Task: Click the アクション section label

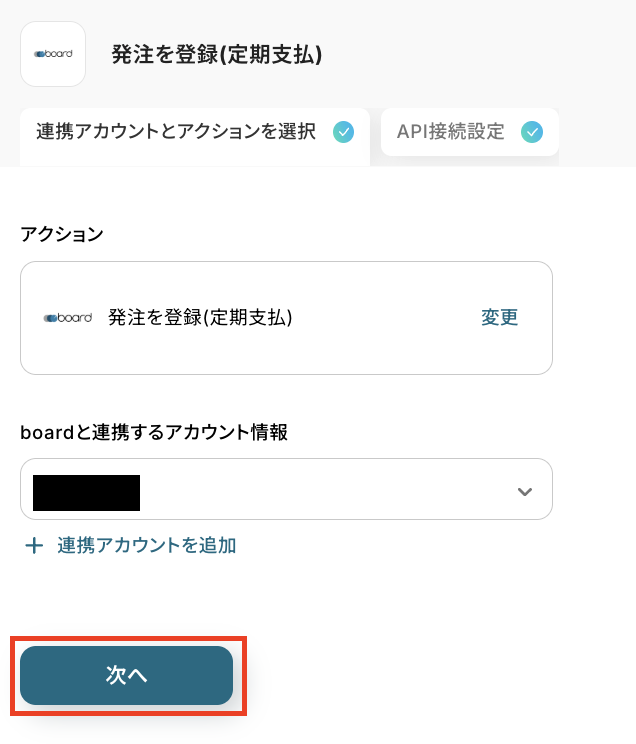Action: click(62, 234)
